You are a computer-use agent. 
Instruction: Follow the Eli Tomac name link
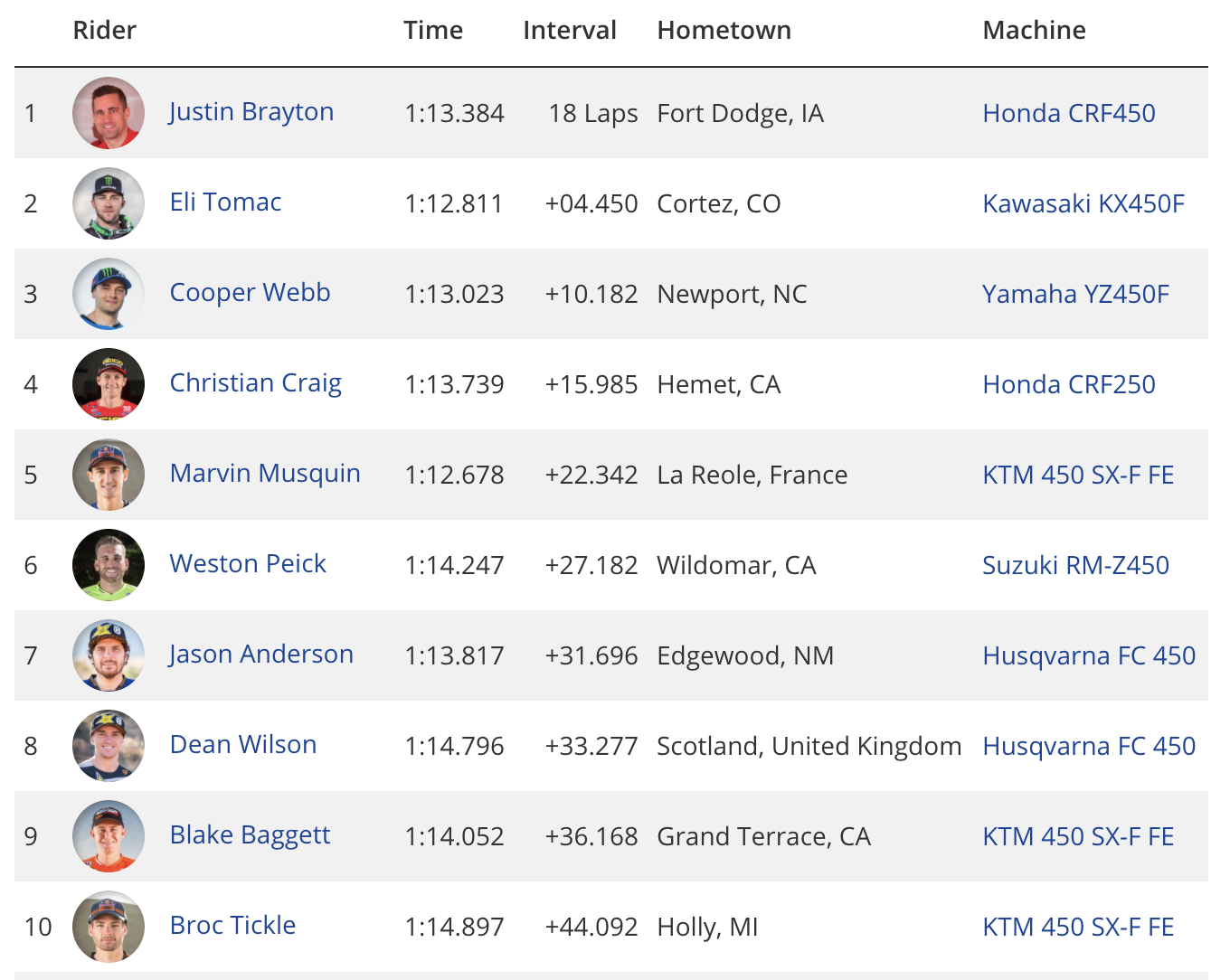[226, 202]
